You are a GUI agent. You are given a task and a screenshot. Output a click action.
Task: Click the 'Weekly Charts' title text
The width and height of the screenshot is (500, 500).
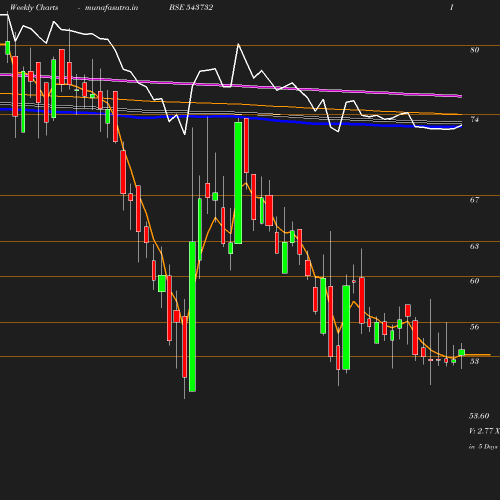(34, 7)
